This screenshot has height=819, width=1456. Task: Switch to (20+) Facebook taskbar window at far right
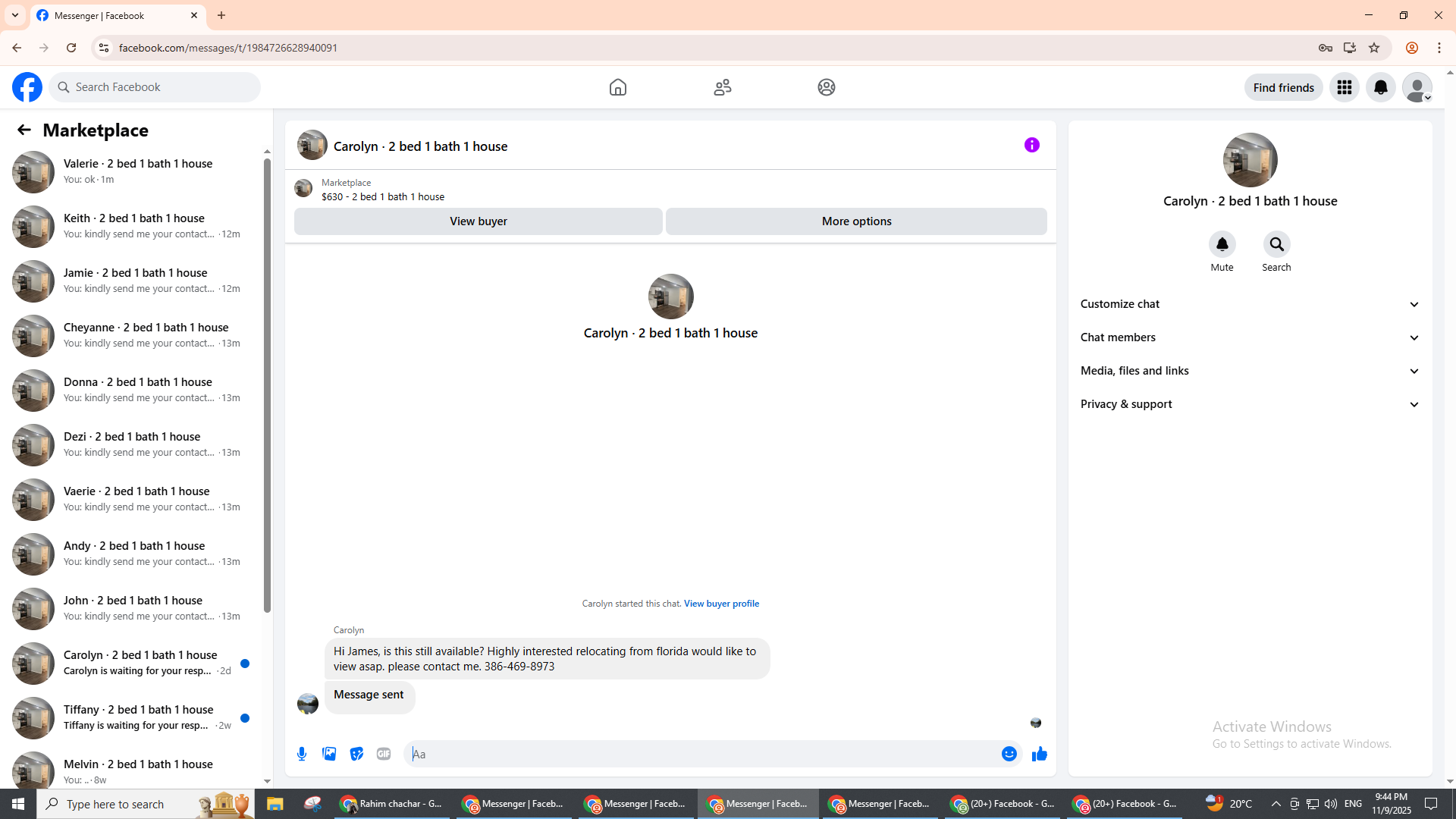(x=1125, y=804)
